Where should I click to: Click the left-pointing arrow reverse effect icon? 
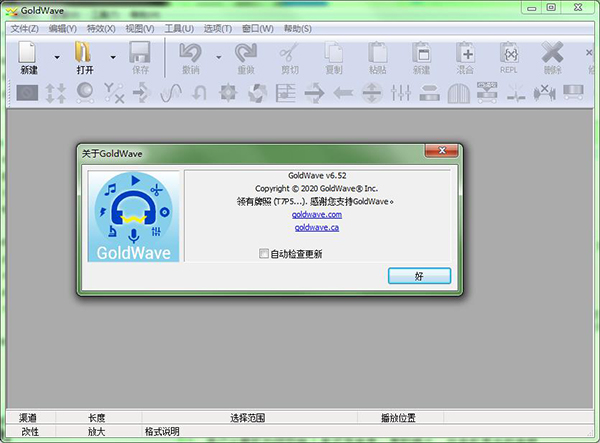click(x=343, y=93)
